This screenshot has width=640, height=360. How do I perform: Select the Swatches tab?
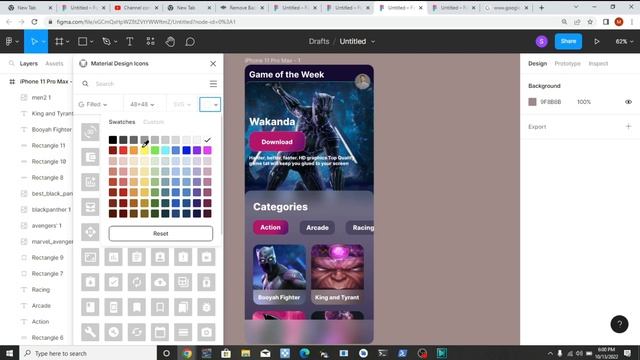click(x=122, y=122)
